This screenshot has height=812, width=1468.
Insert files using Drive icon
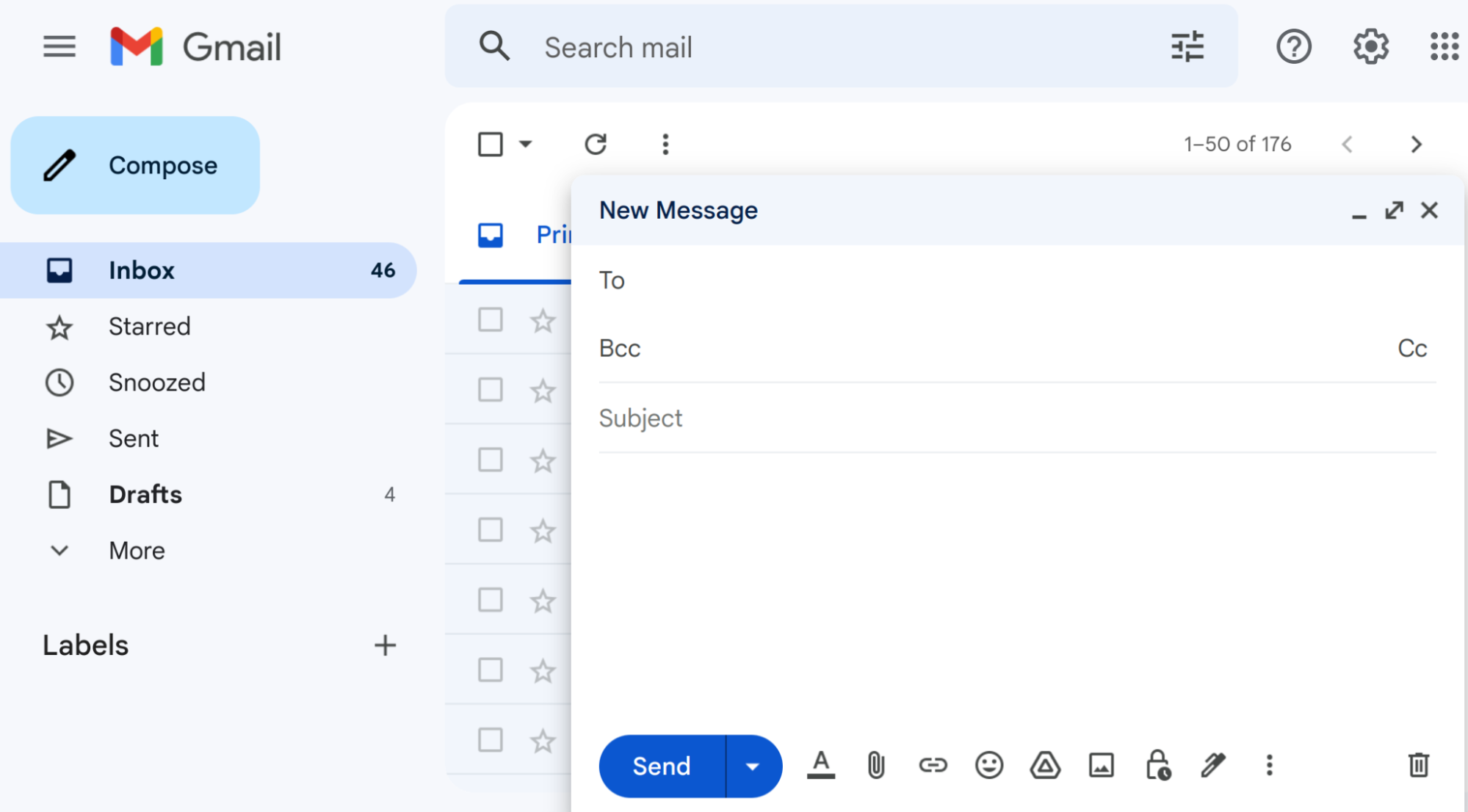1045,766
